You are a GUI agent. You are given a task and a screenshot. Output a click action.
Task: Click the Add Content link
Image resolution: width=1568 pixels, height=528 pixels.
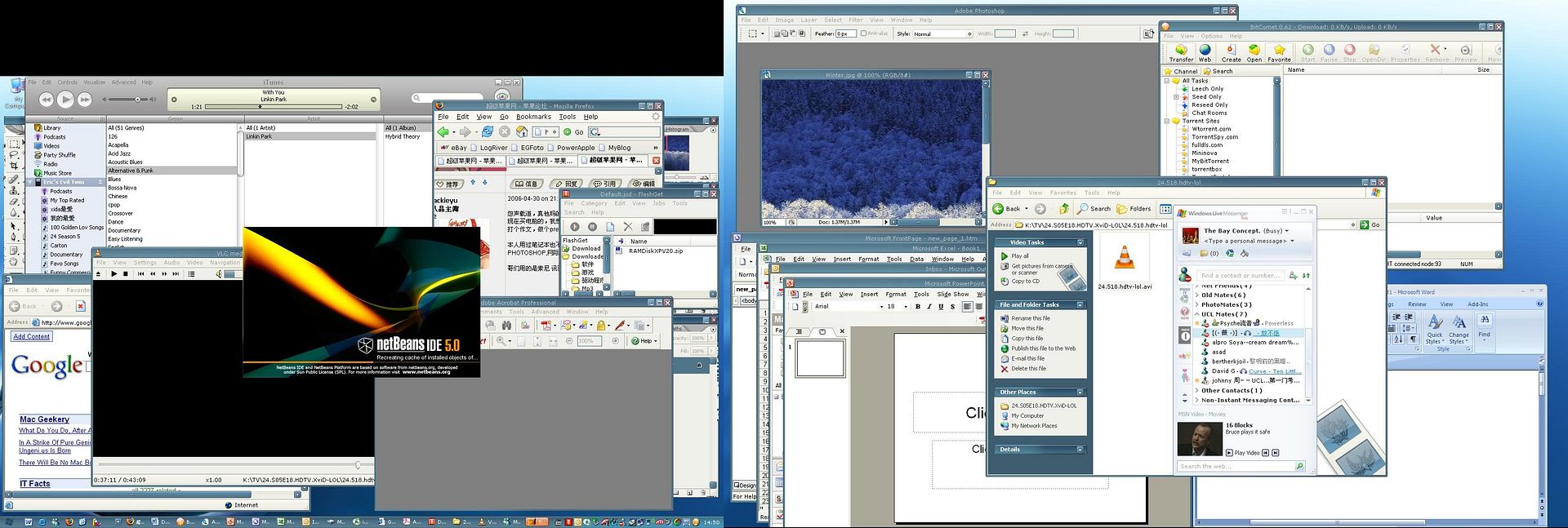click(x=32, y=336)
